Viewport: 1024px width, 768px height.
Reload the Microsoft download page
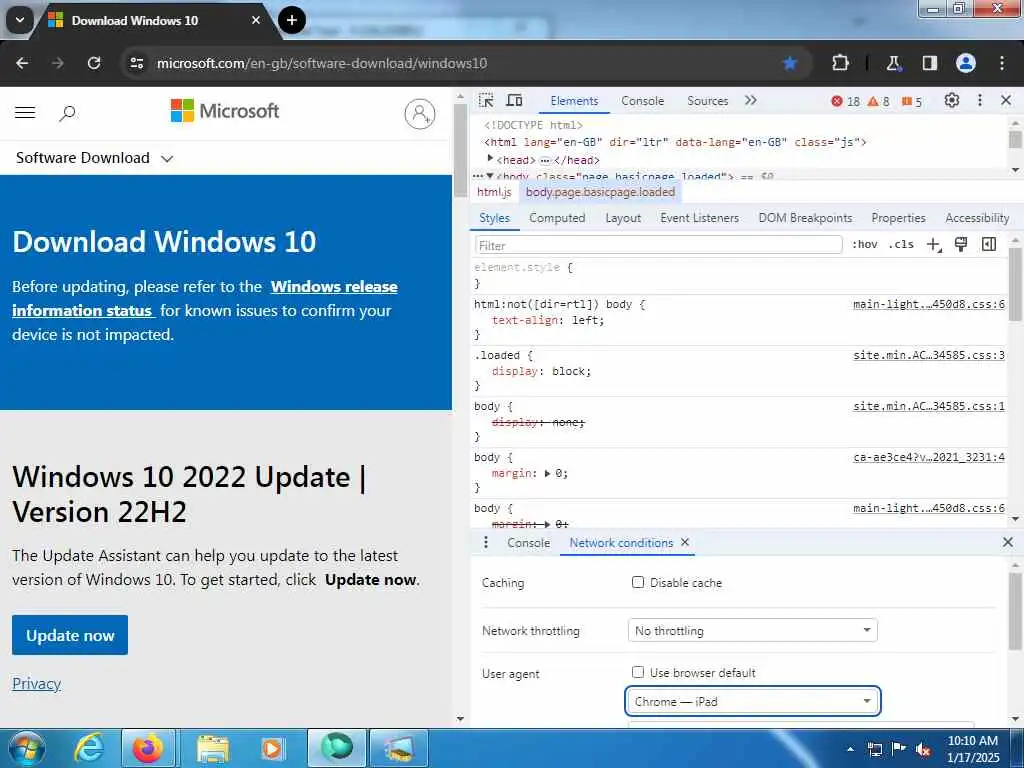[94, 63]
